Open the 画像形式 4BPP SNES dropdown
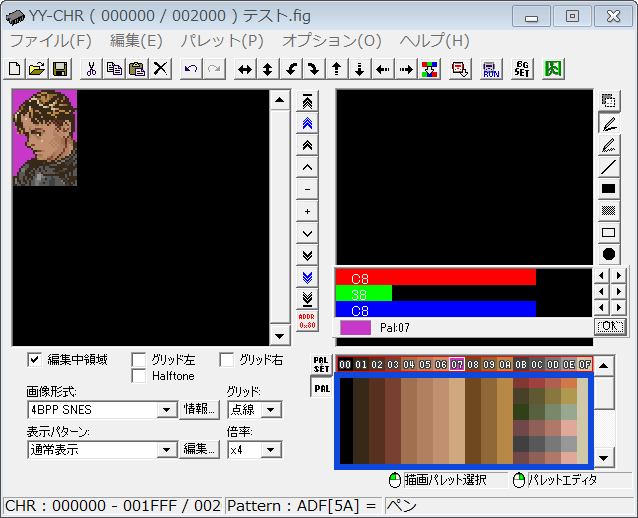Image resolution: width=638 pixels, height=518 pixels. tap(167, 410)
